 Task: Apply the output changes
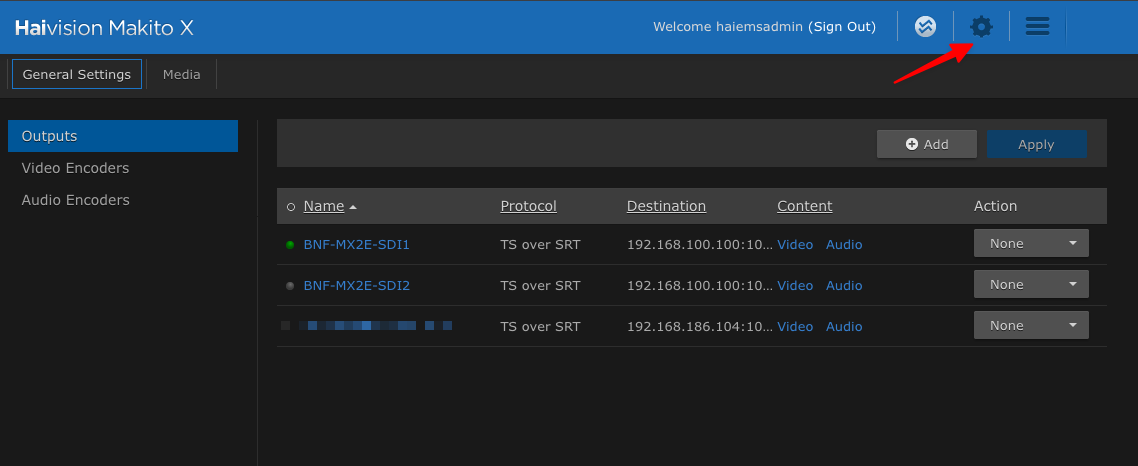pyautogui.click(x=1036, y=144)
